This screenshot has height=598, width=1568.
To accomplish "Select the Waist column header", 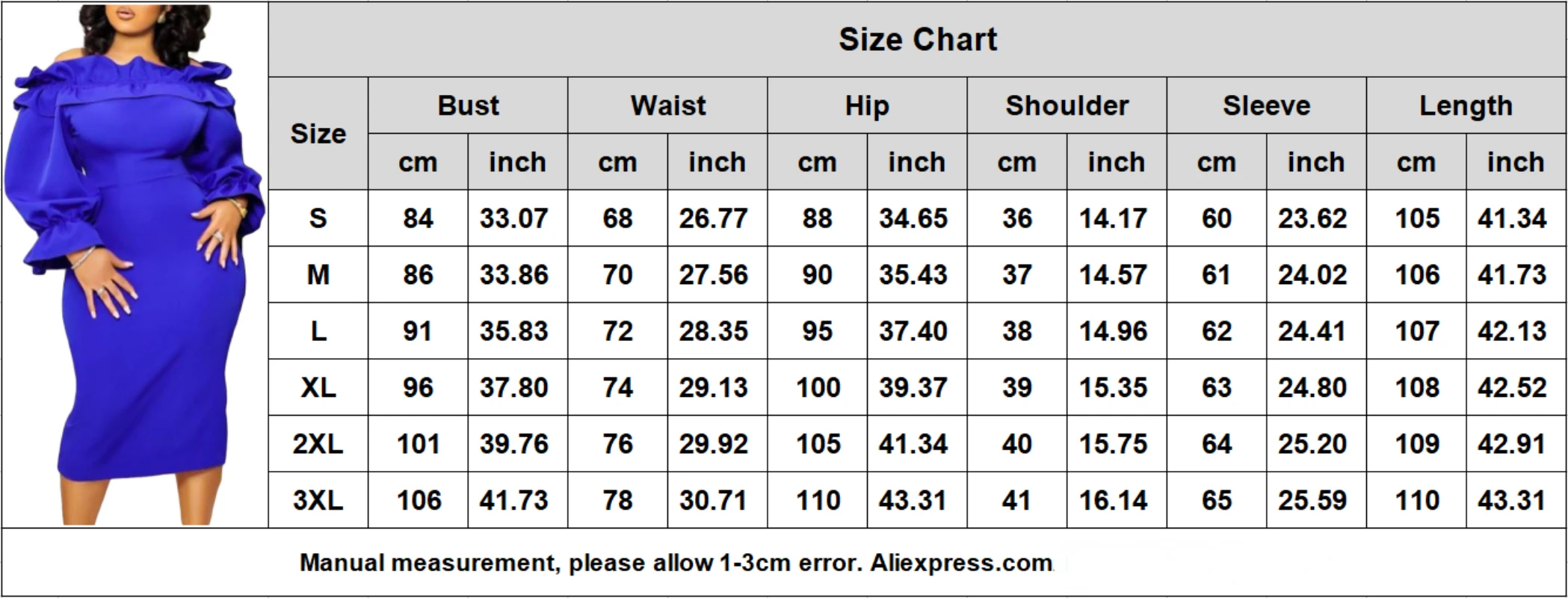I will [667, 105].
